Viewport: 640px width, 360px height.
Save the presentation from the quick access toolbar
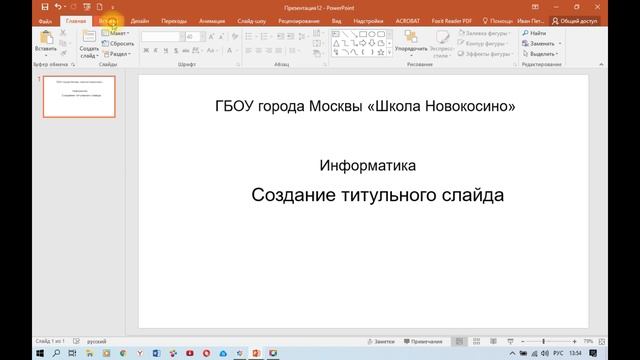(x=45, y=7)
